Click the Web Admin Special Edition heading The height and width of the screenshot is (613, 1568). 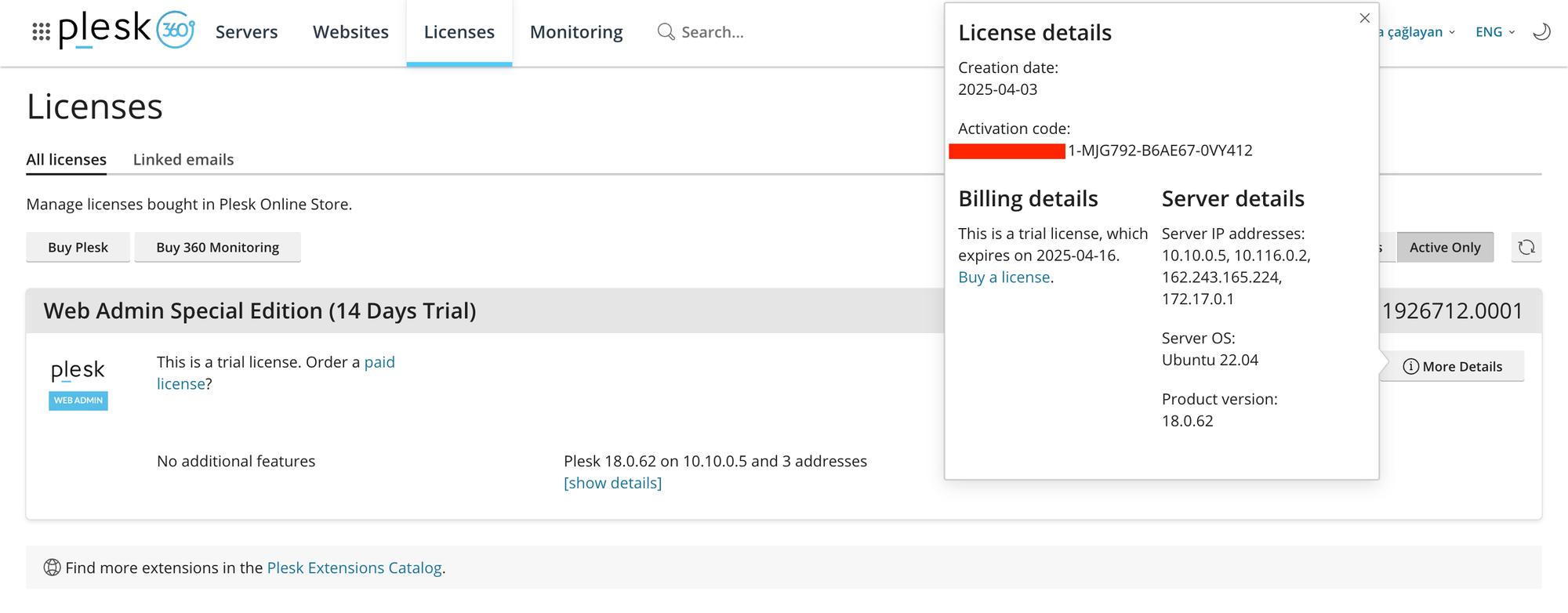260,311
